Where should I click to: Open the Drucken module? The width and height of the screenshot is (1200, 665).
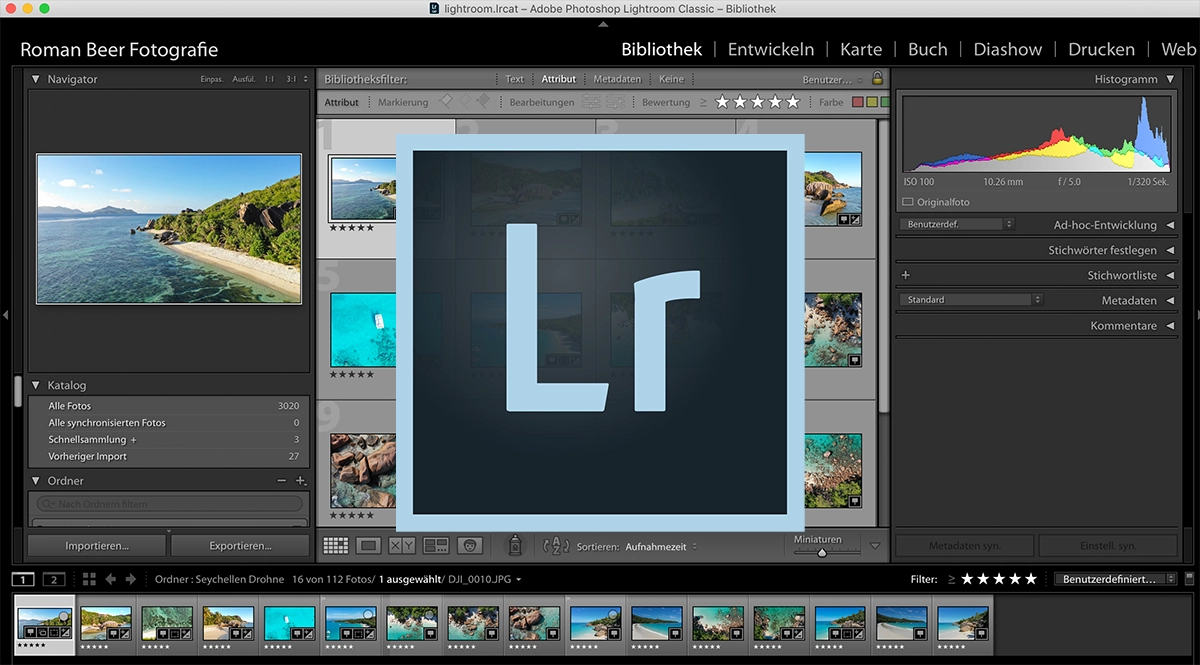(x=1101, y=49)
